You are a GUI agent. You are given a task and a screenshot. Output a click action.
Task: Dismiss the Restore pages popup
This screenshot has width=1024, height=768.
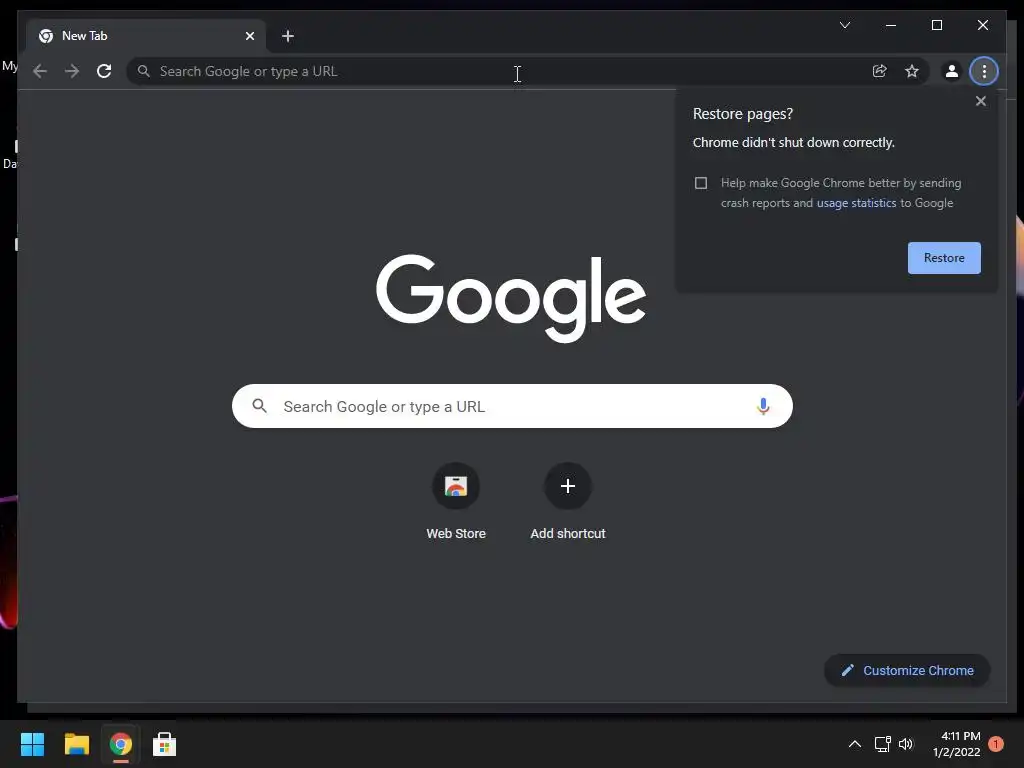[980, 101]
